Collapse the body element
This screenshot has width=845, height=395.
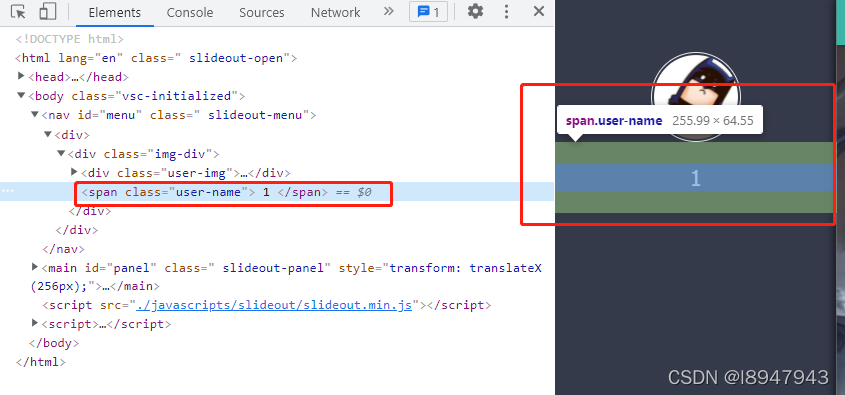(x=22, y=96)
